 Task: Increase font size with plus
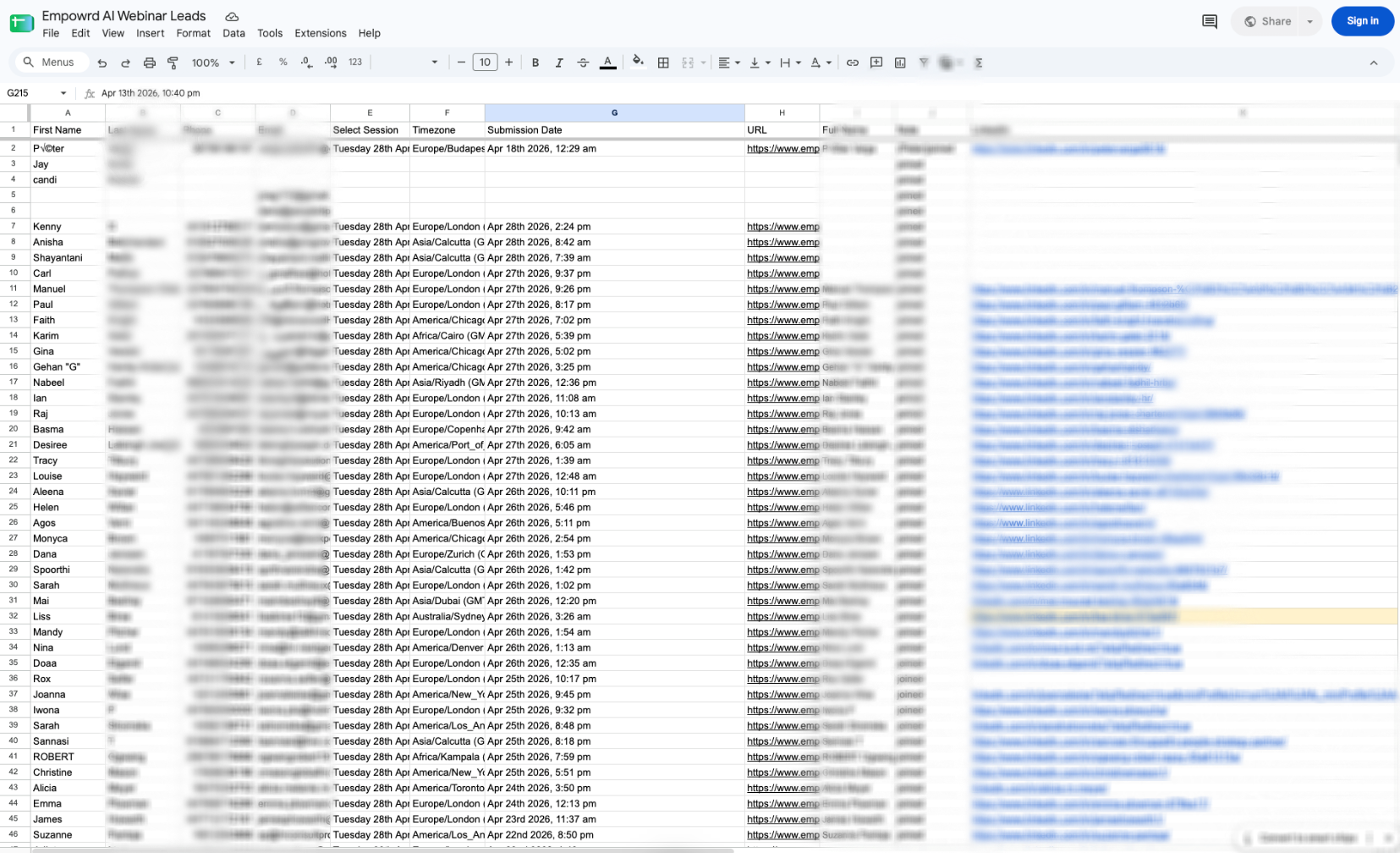click(x=508, y=63)
